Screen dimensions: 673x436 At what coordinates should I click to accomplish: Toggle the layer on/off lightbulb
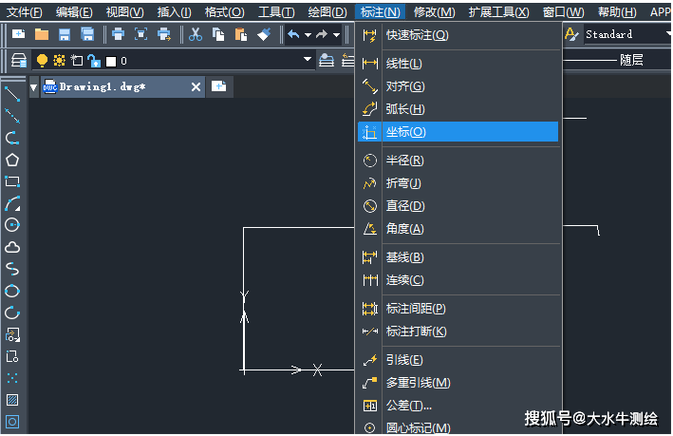[x=42, y=61]
